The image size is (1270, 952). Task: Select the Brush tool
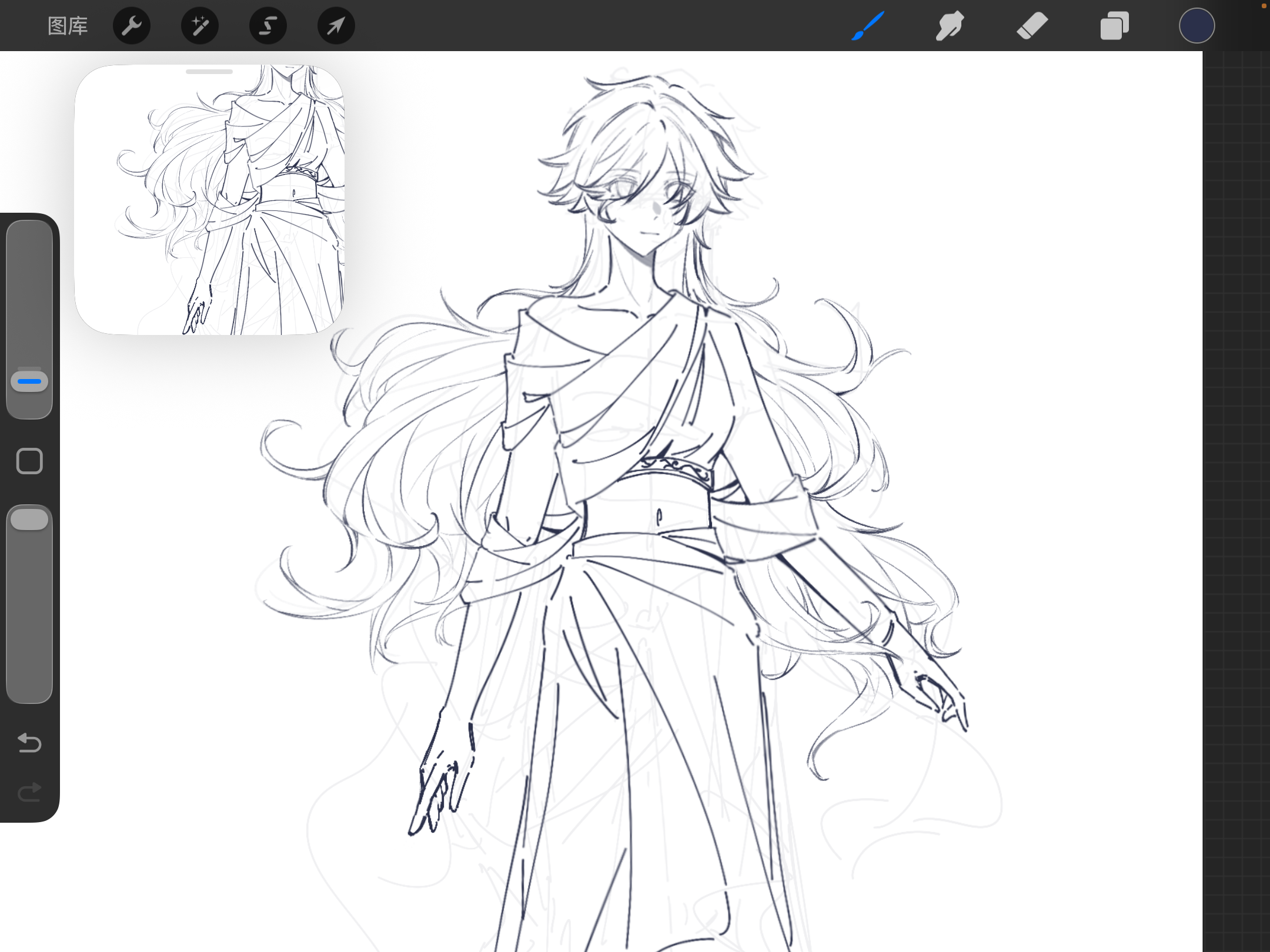tap(868, 26)
